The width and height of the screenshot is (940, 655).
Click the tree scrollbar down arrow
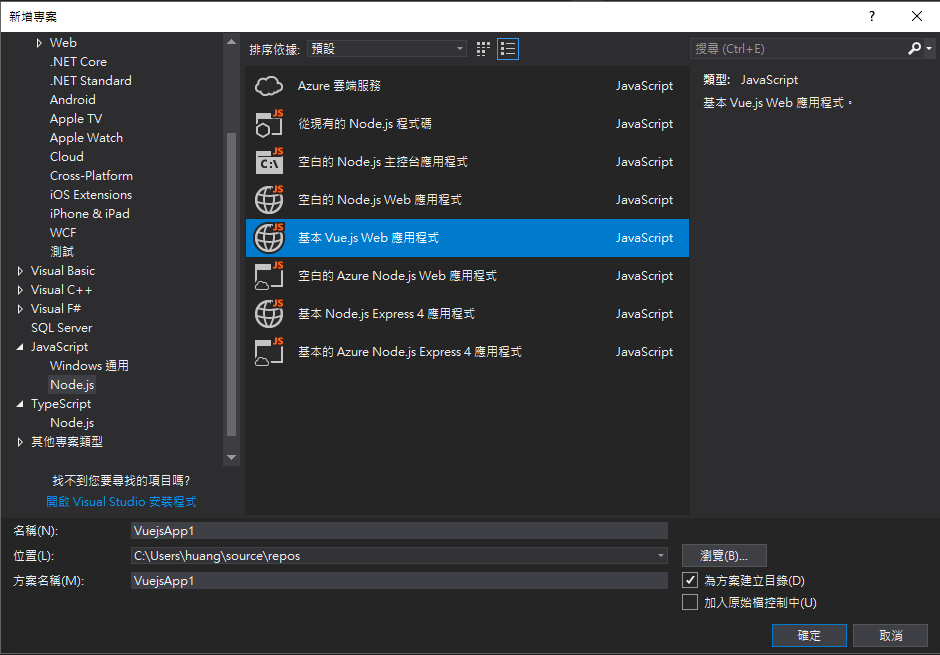(231, 457)
